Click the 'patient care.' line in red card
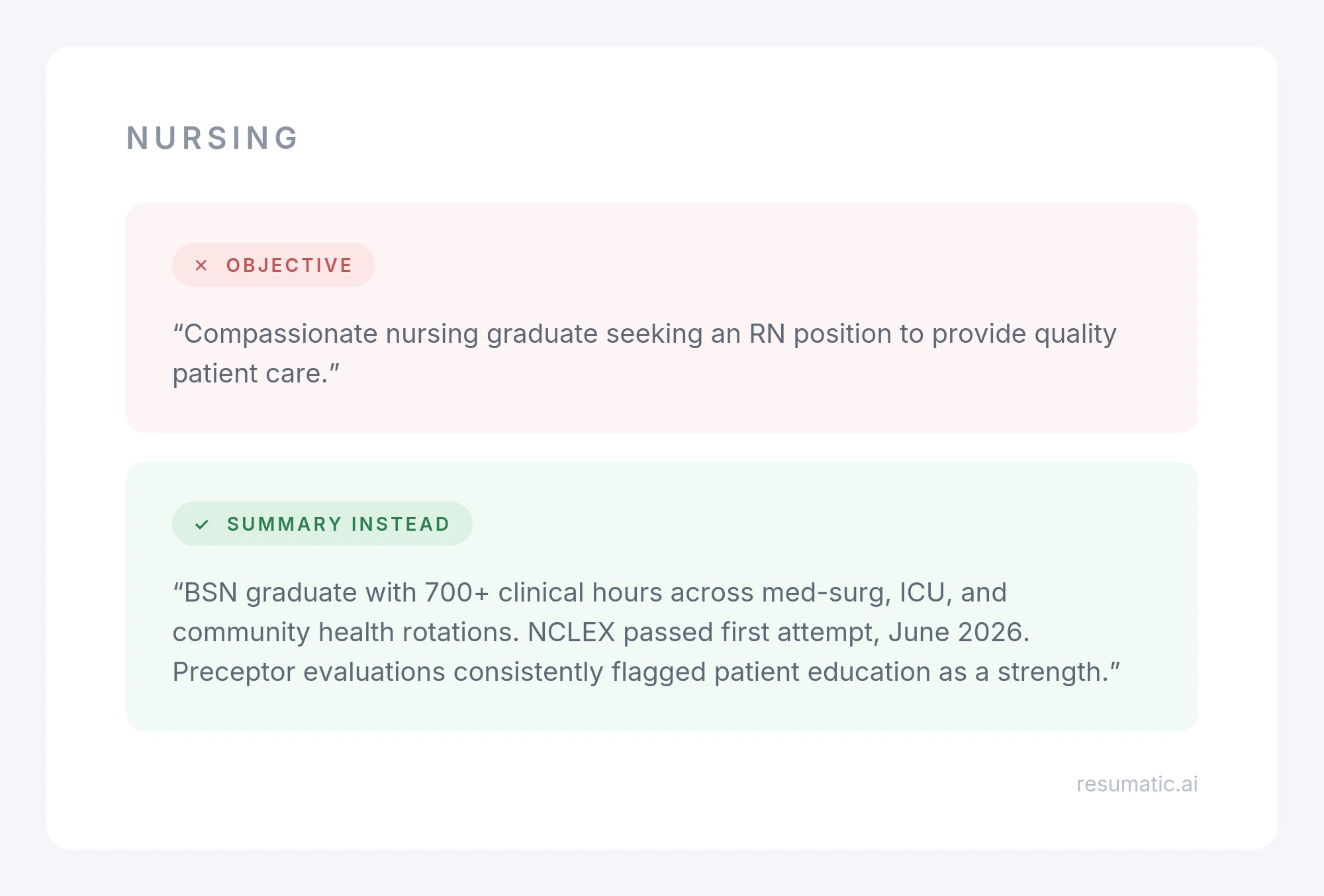The height and width of the screenshot is (896, 1324). pos(256,374)
